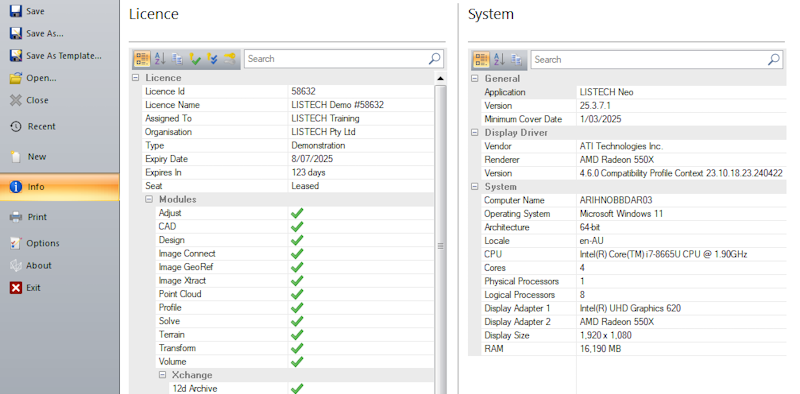Image resolution: width=800 pixels, height=394 pixels.
Task: Click the red Exit icon
Action: pos(16,288)
